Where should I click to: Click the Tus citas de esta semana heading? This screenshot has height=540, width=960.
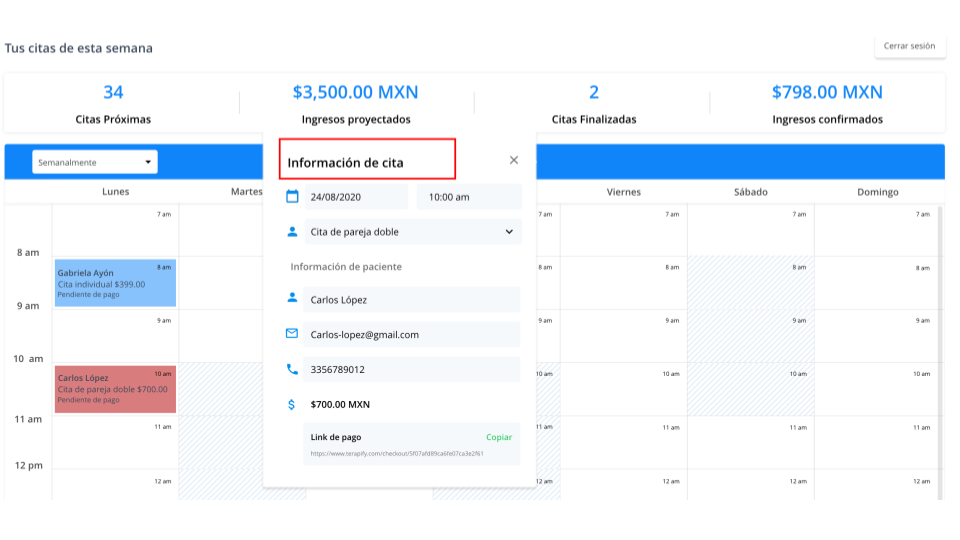[x=78, y=48]
